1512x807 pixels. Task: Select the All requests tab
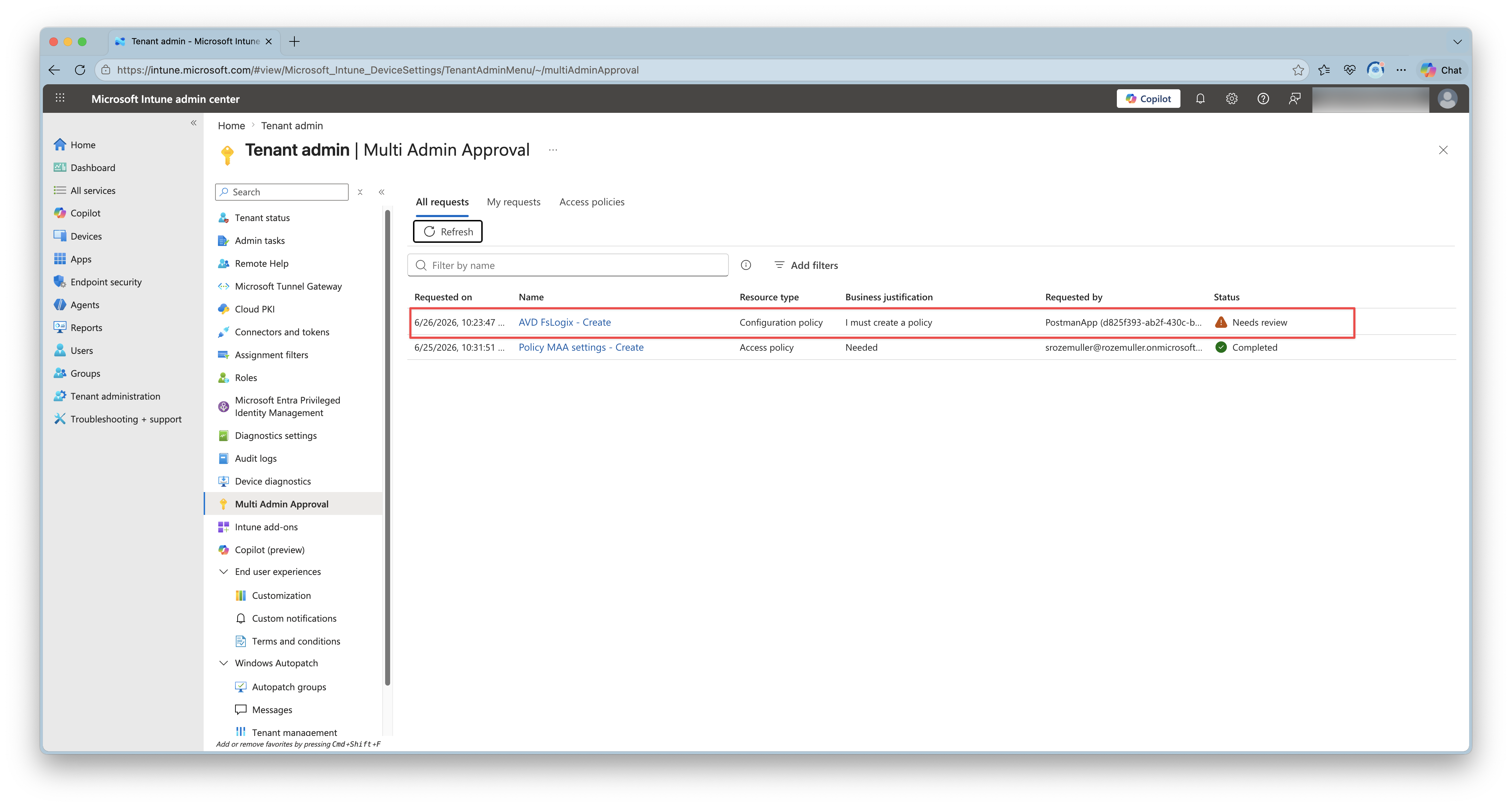pyautogui.click(x=442, y=202)
